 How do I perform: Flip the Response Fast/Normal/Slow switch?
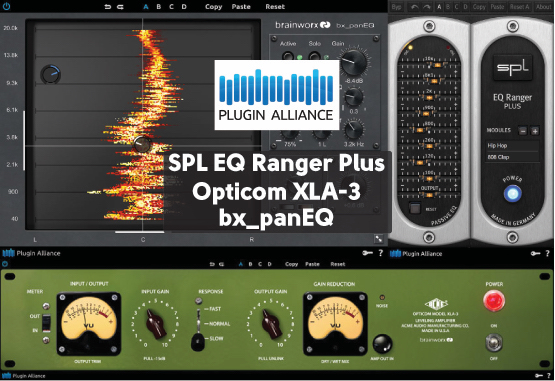coord(198,331)
